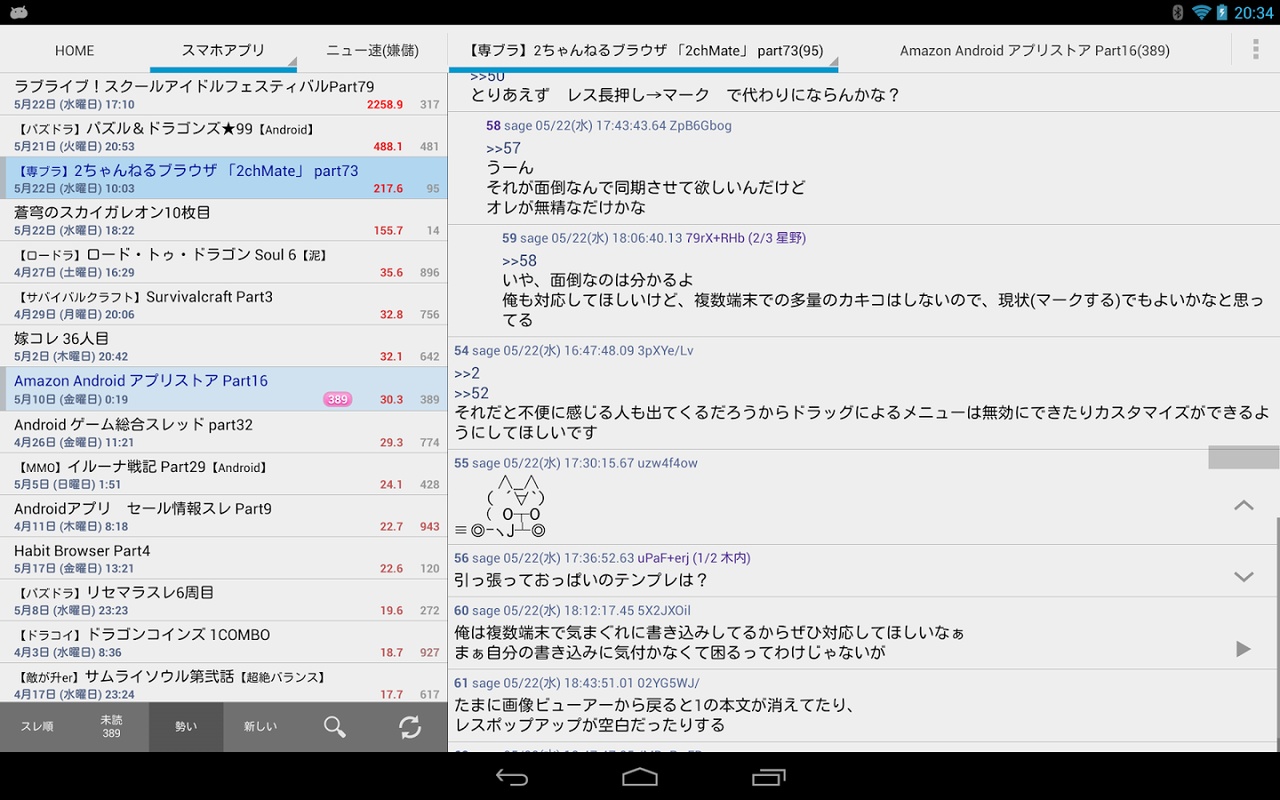The height and width of the screenshot is (800, 1280).
Task: Open the overflow menu (three dots)
Action: coord(1256,50)
